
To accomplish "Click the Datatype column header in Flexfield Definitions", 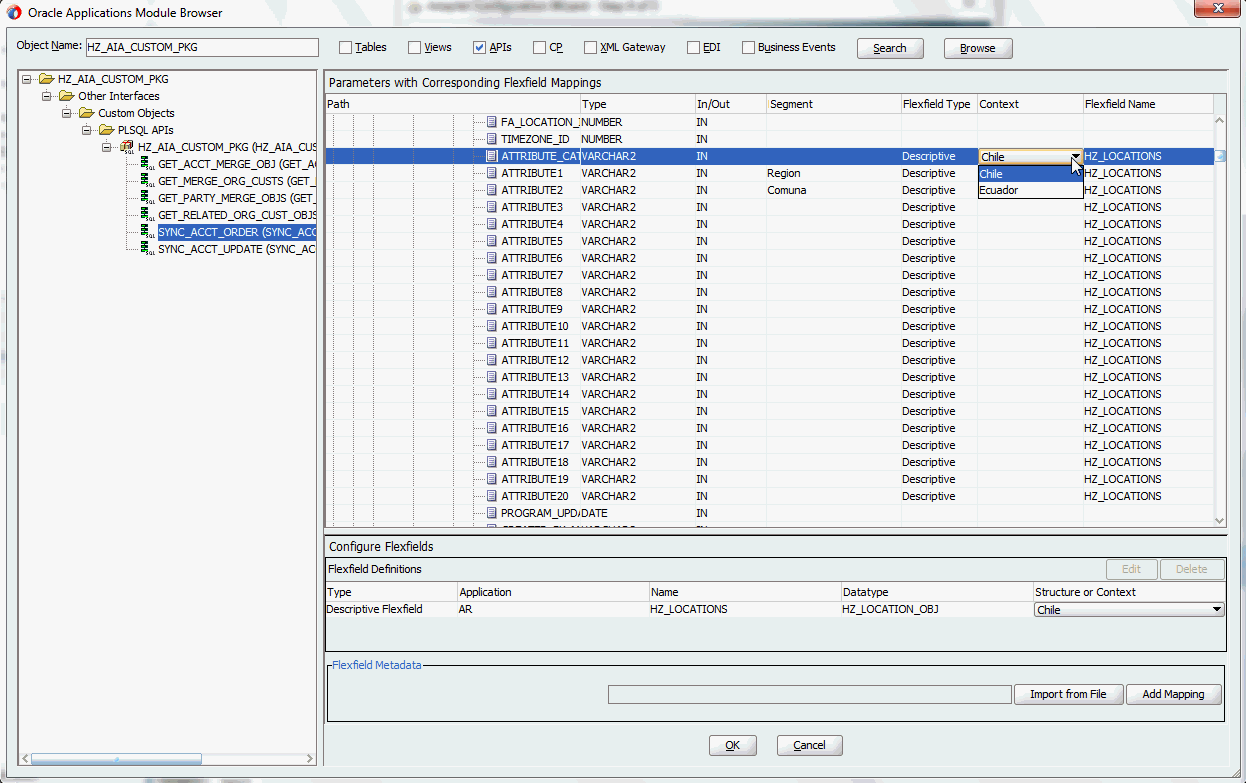I will tap(936, 592).
